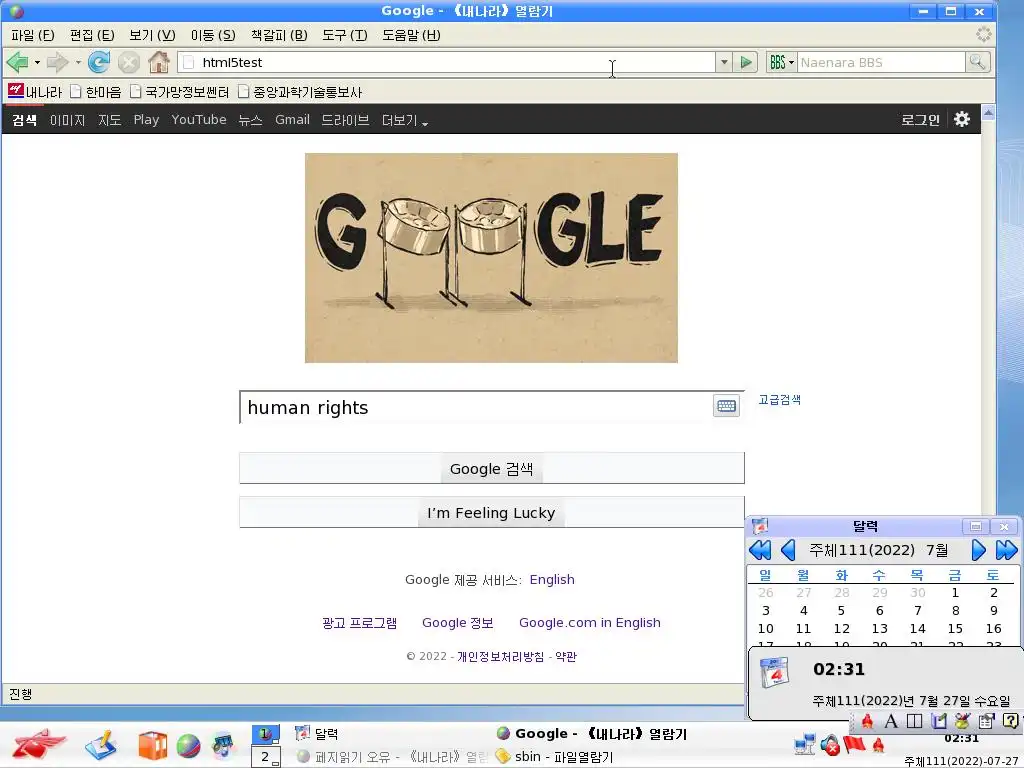Open the YouTube link in Google bar
Image resolution: width=1024 pixels, height=768 pixels.
[x=199, y=120]
